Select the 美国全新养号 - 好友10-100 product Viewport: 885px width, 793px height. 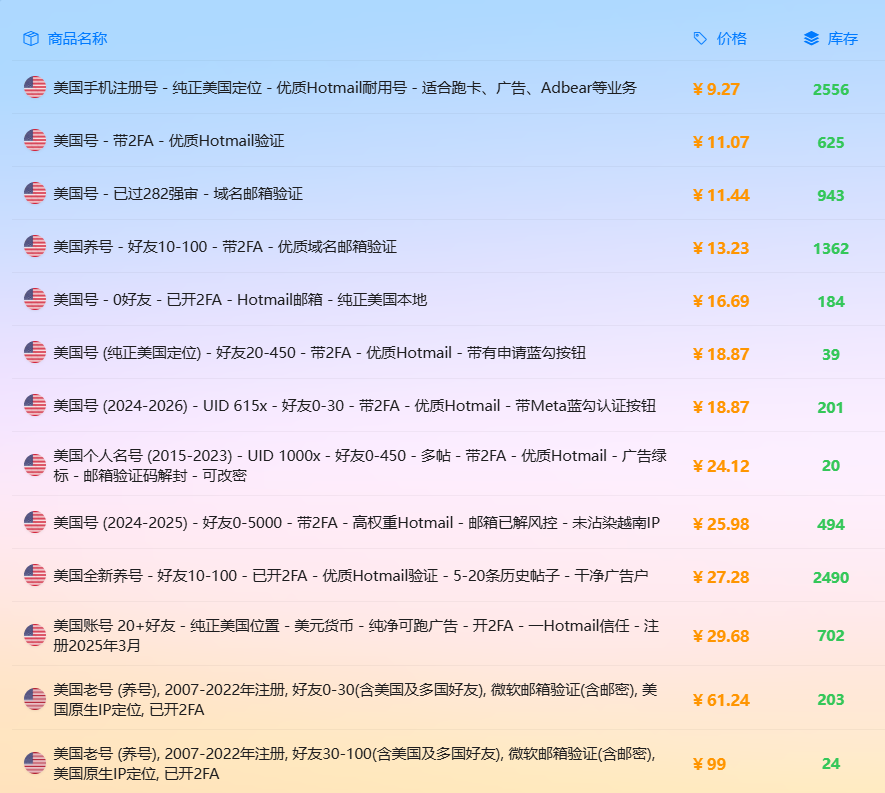(x=351, y=576)
